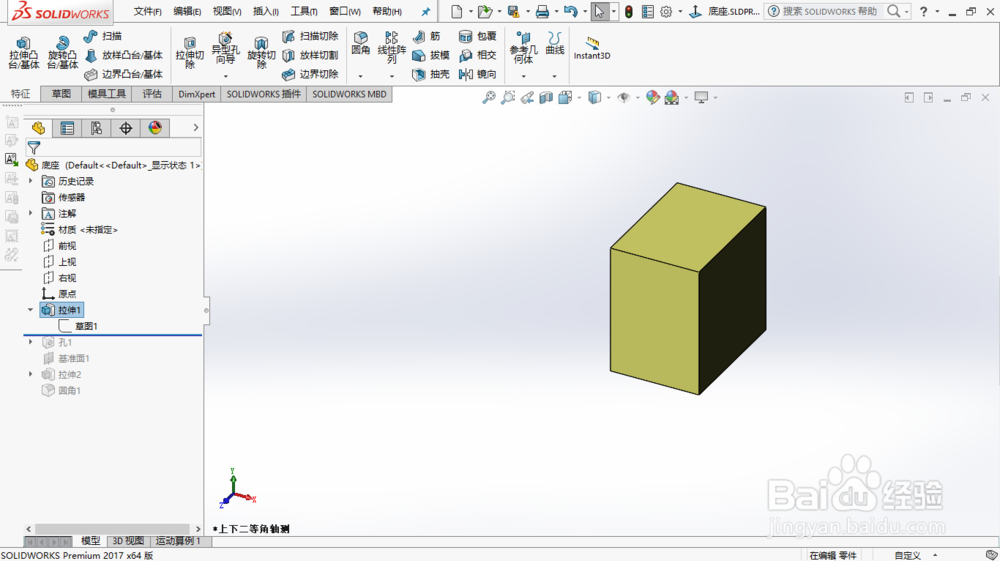Toggle Instant3D mode
Image resolution: width=1000 pixels, height=561 pixels.
(x=592, y=48)
